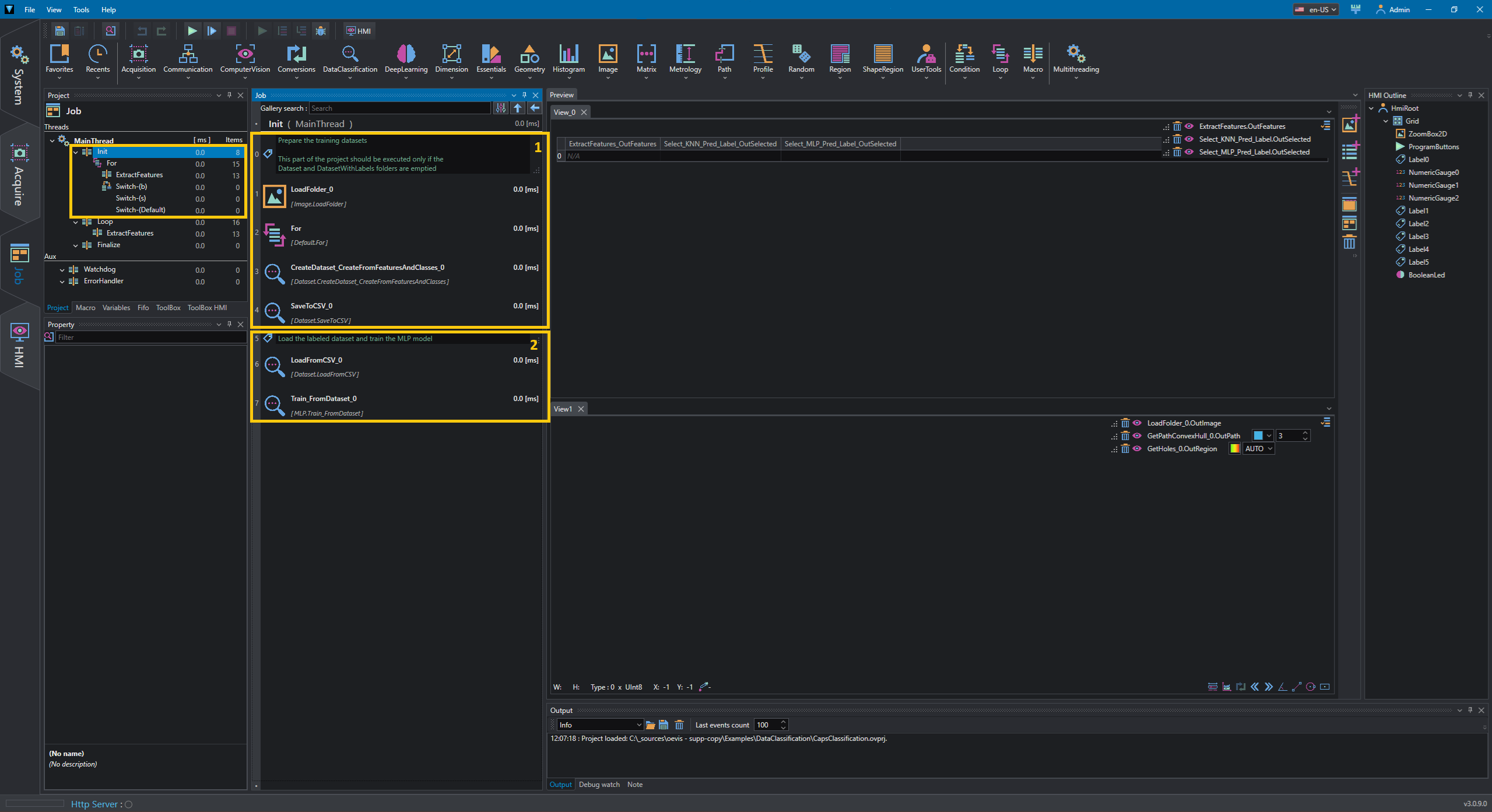Open the Histogram tool category
This screenshot has width=1492, height=812.
tap(568, 59)
